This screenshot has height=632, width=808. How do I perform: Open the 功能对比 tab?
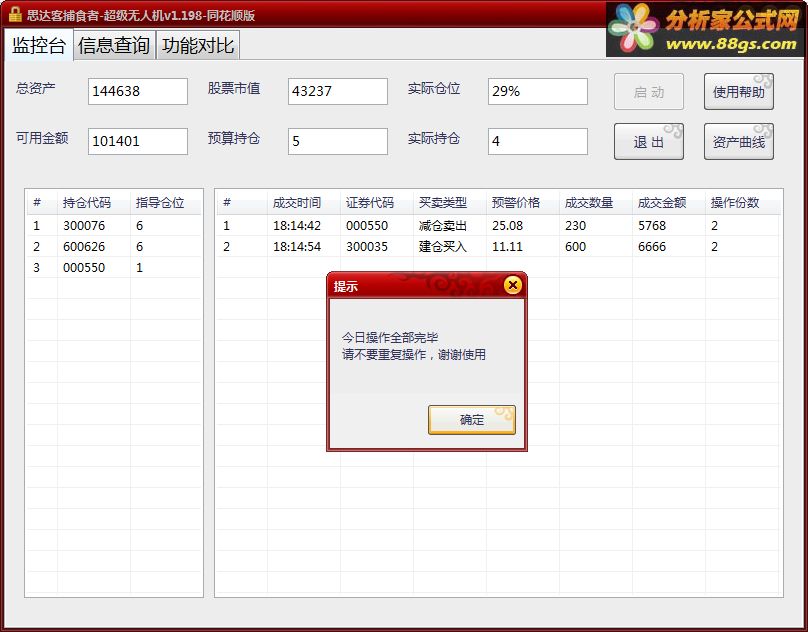pos(198,45)
